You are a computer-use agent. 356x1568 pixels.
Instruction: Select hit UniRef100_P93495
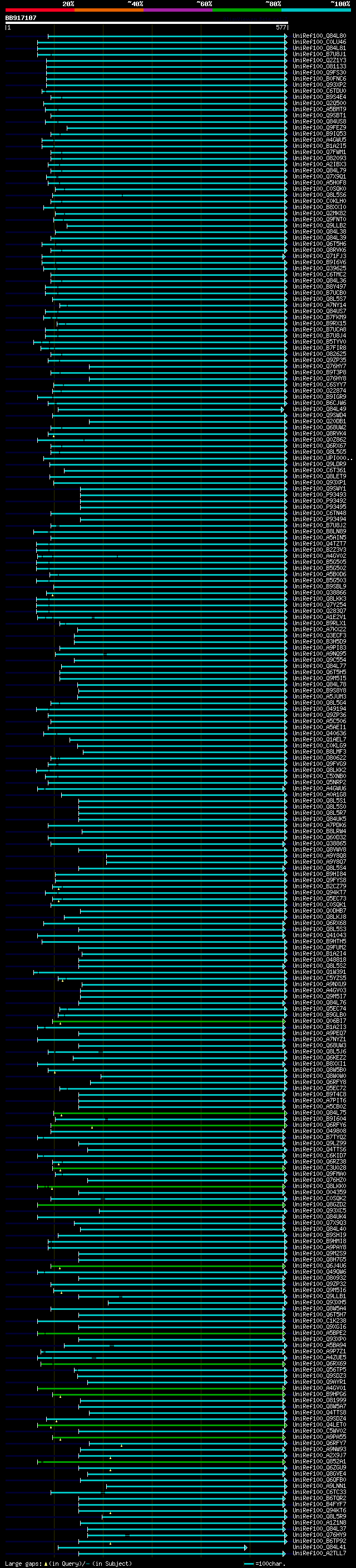click(319, 506)
